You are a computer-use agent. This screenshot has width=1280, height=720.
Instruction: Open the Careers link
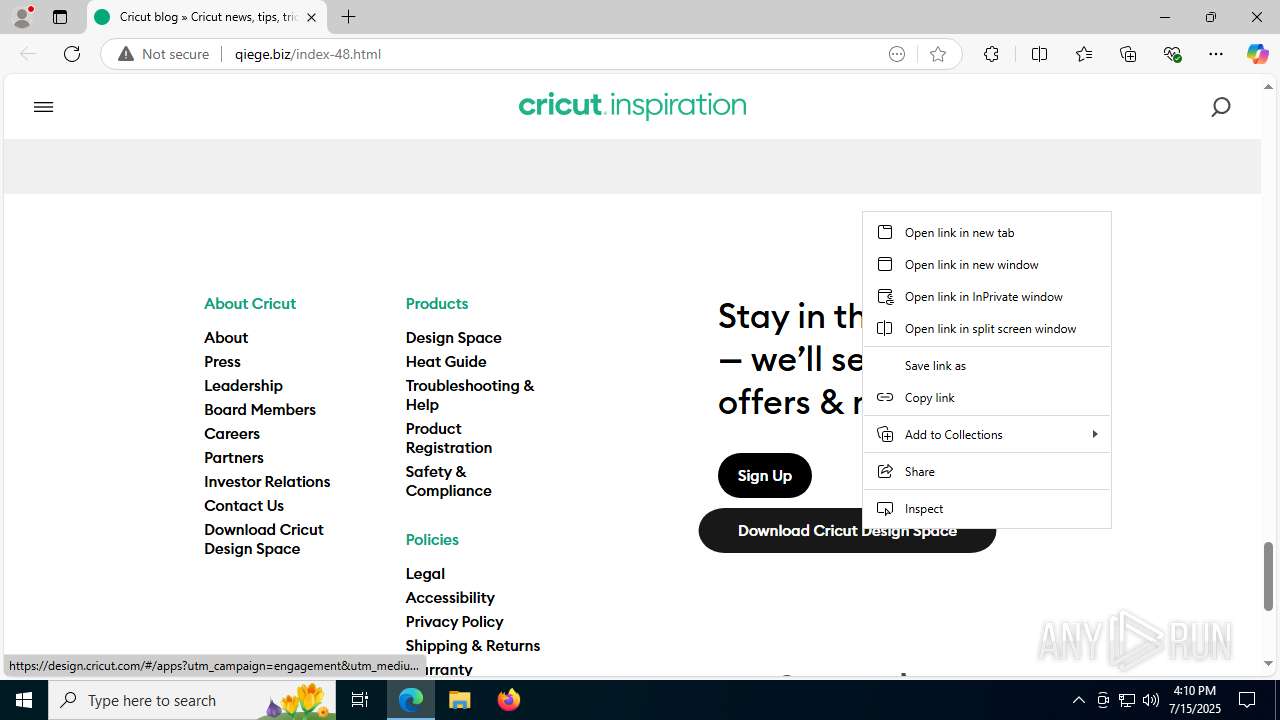[232, 434]
